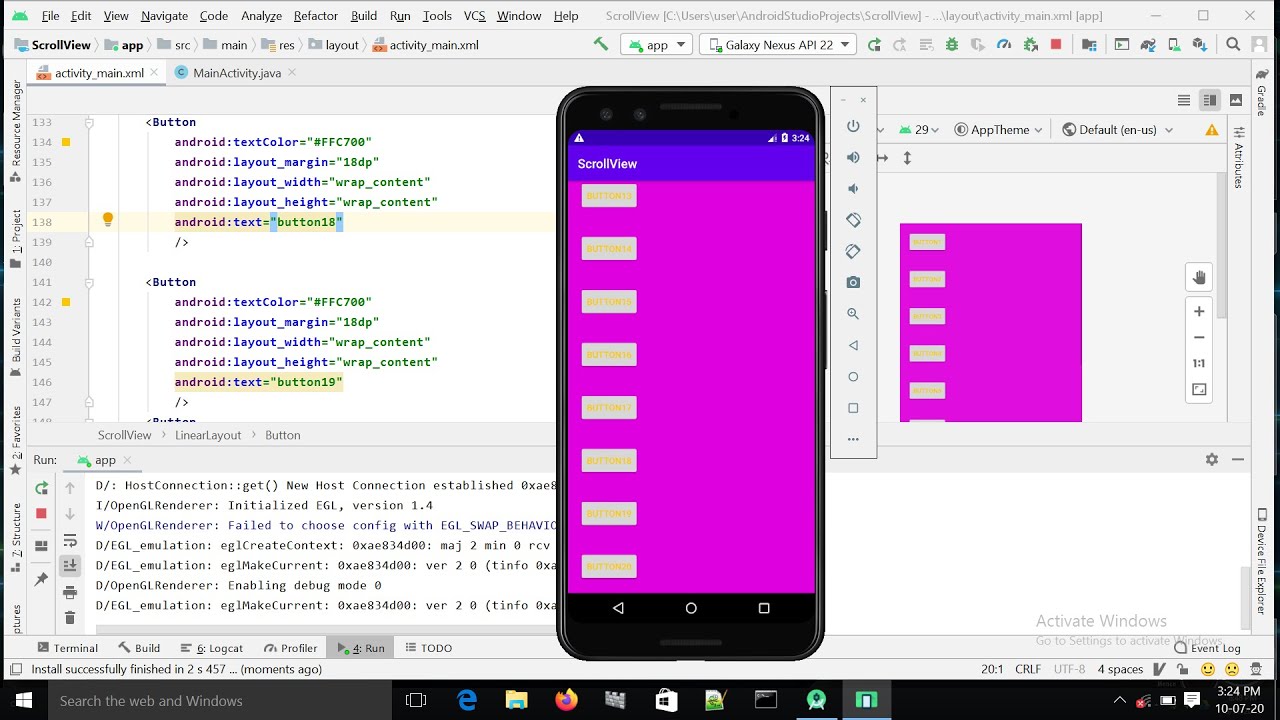
Task: Tap BUTTON16 in the emulator app
Action: pos(609,355)
